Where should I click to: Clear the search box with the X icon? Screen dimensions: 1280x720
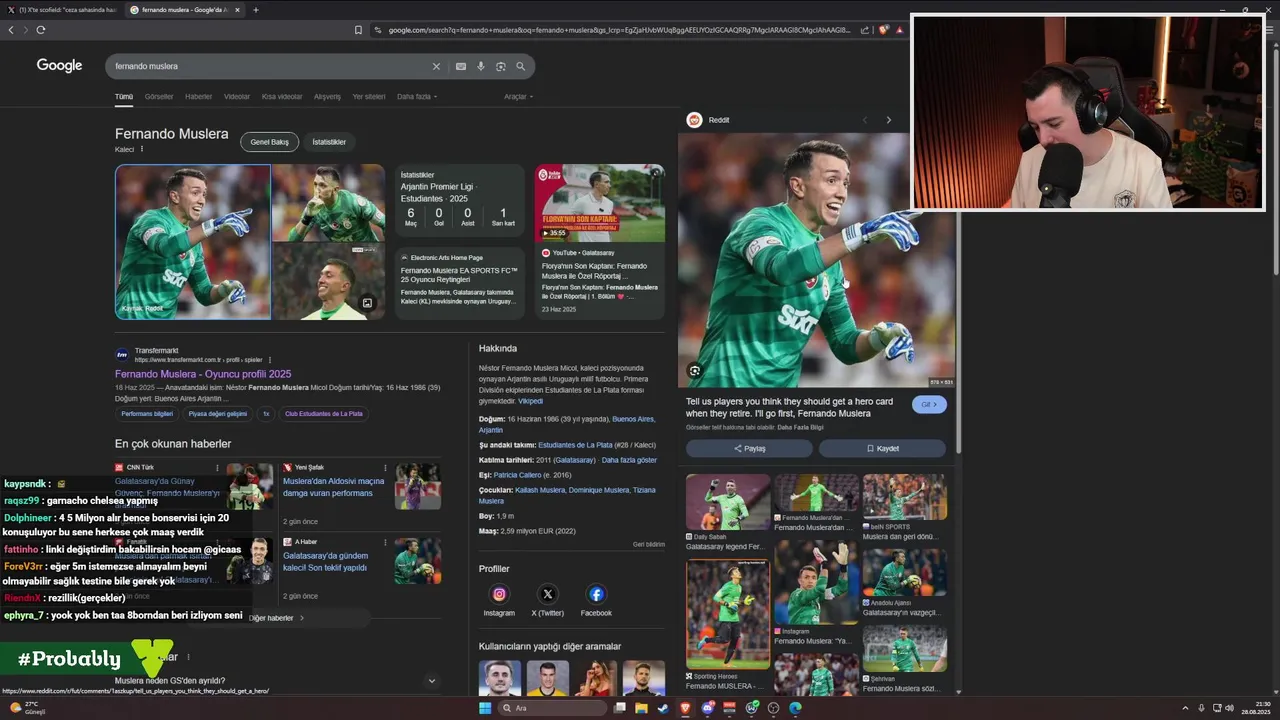[x=436, y=66]
